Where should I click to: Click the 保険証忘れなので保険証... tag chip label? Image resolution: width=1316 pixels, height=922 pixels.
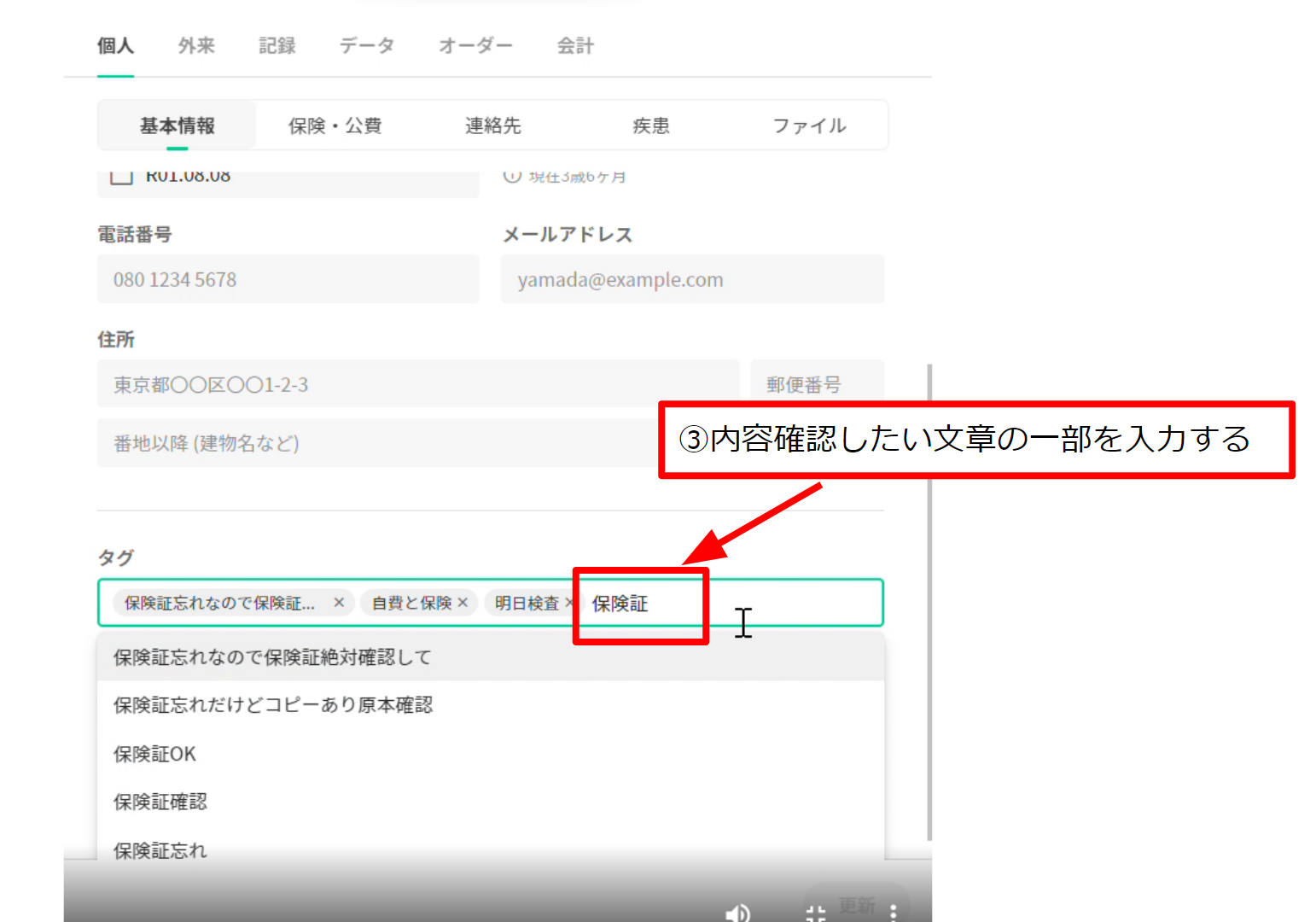coord(219,603)
